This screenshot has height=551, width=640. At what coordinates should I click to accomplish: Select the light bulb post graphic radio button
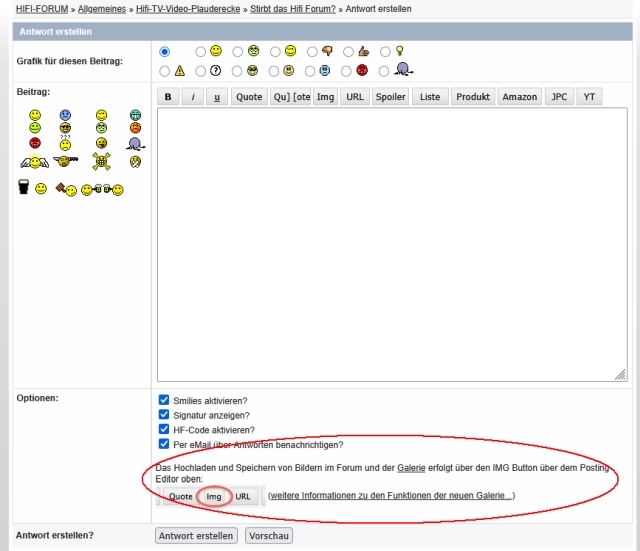pos(385,52)
